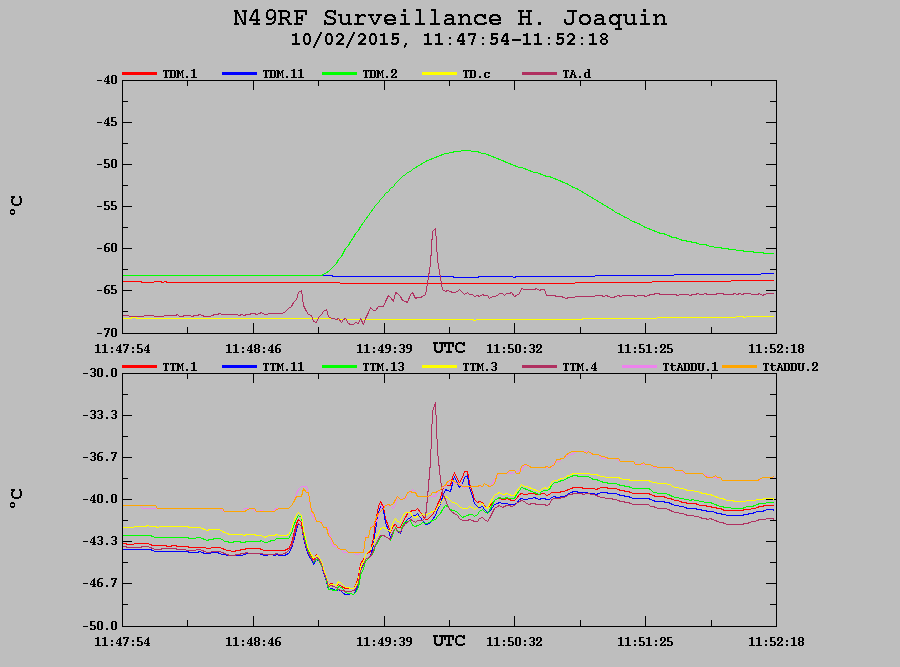Click upper chart's 11:50:32 time label
Screen dimensions: 900x667
(x=514, y=349)
